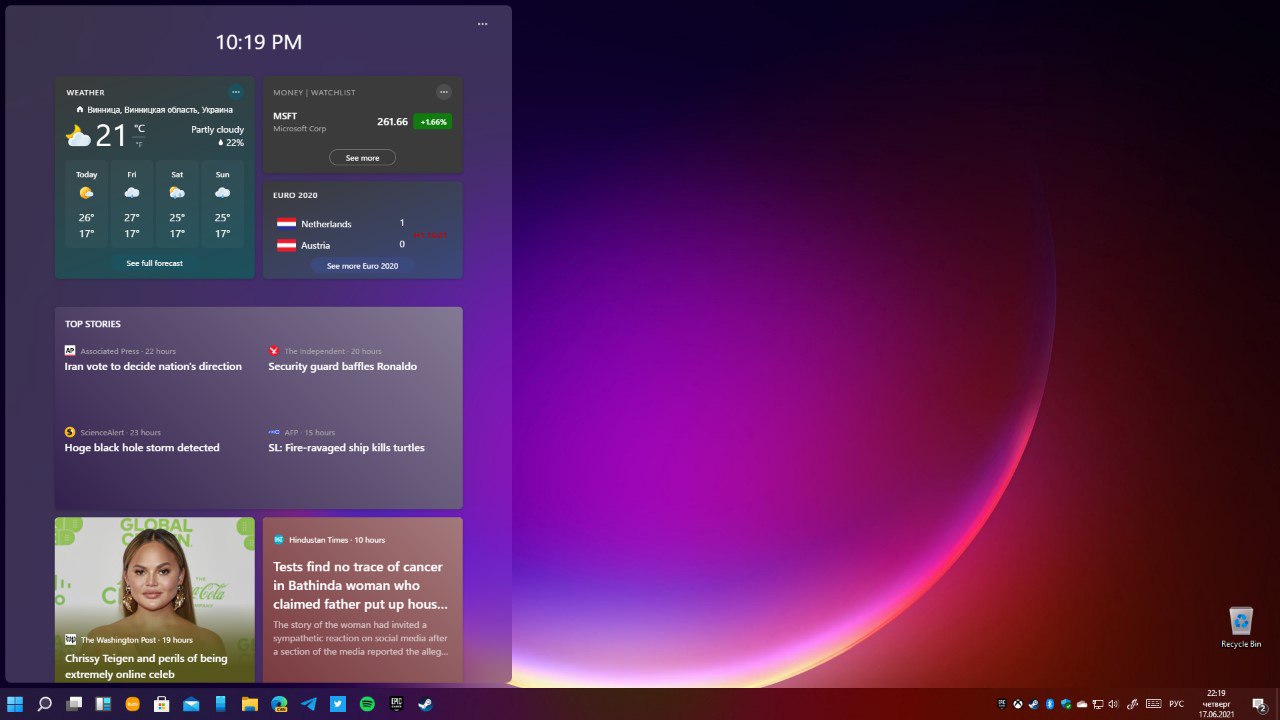This screenshot has width=1280, height=720.
Task: Open the Start menu
Action: [15, 704]
